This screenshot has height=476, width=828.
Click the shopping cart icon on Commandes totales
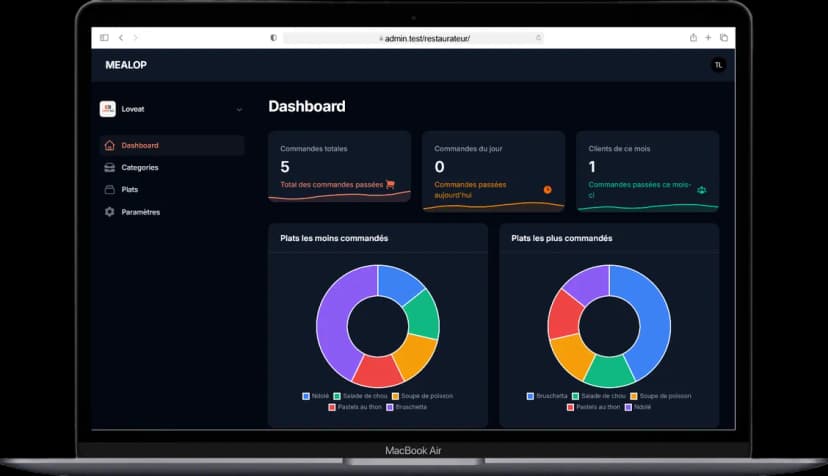coord(390,184)
